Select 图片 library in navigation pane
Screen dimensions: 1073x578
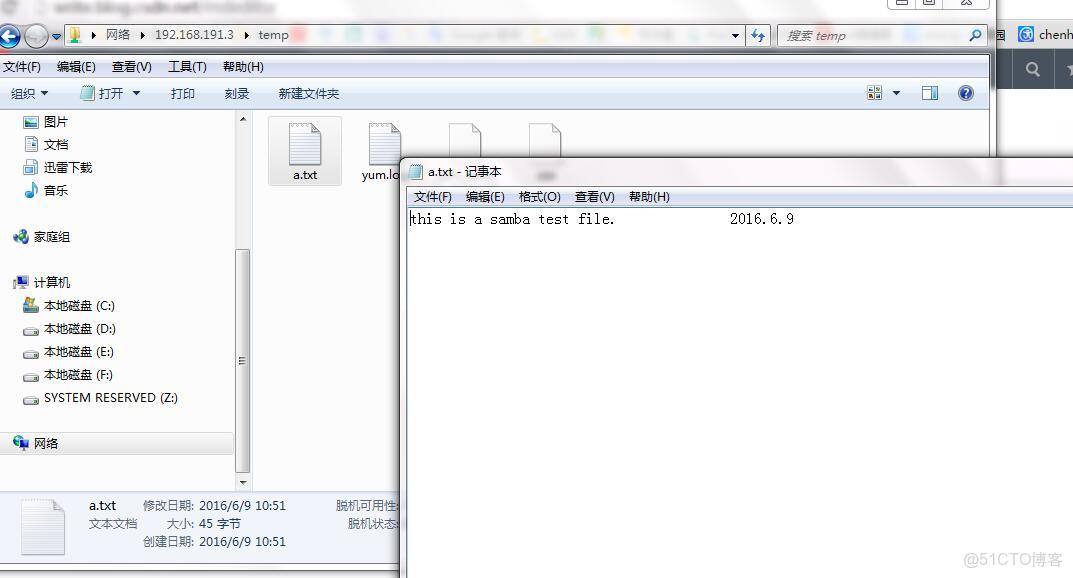(47, 122)
